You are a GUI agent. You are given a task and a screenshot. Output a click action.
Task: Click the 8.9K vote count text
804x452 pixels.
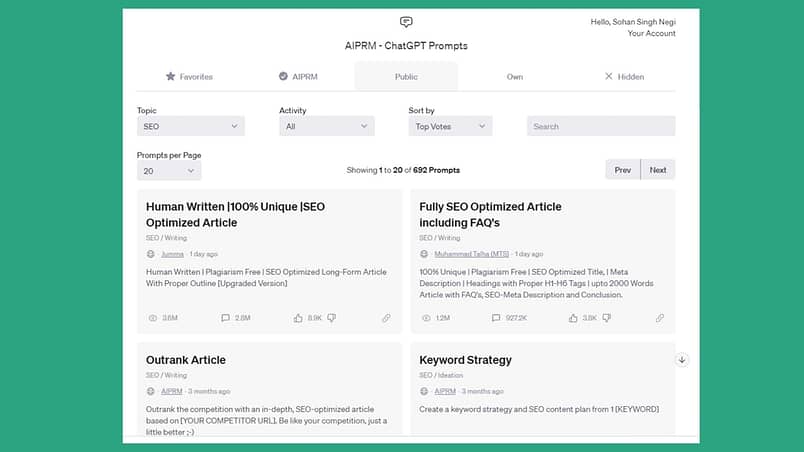click(x=315, y=318)
